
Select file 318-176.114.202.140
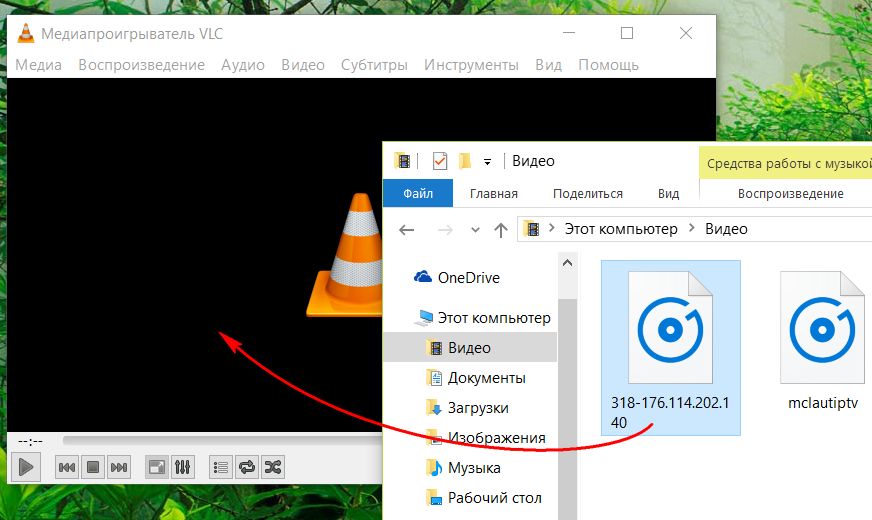671,348
